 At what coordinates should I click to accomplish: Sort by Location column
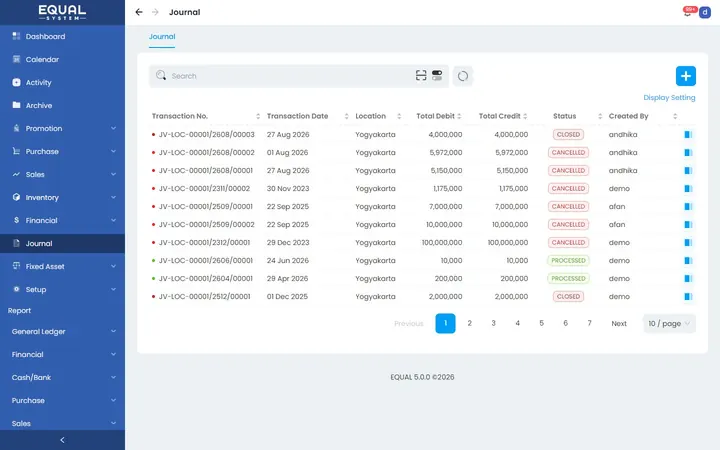coord(399,116)
